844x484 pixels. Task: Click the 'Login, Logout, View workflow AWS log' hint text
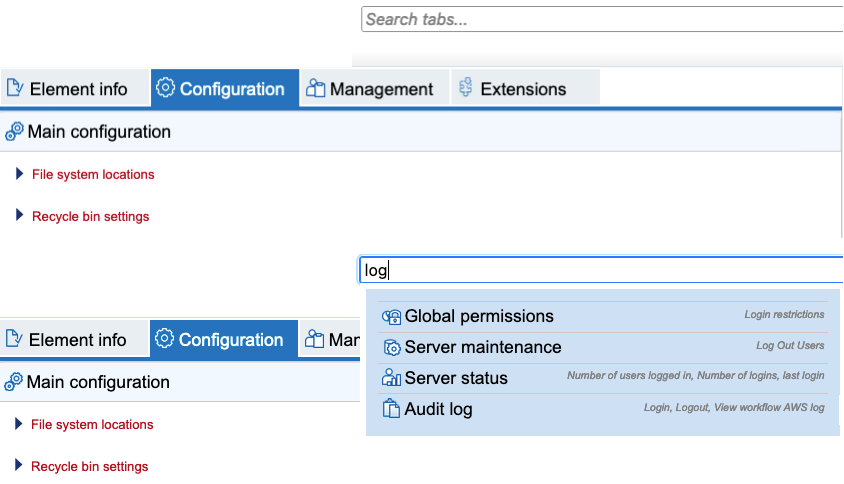(734, 408)
